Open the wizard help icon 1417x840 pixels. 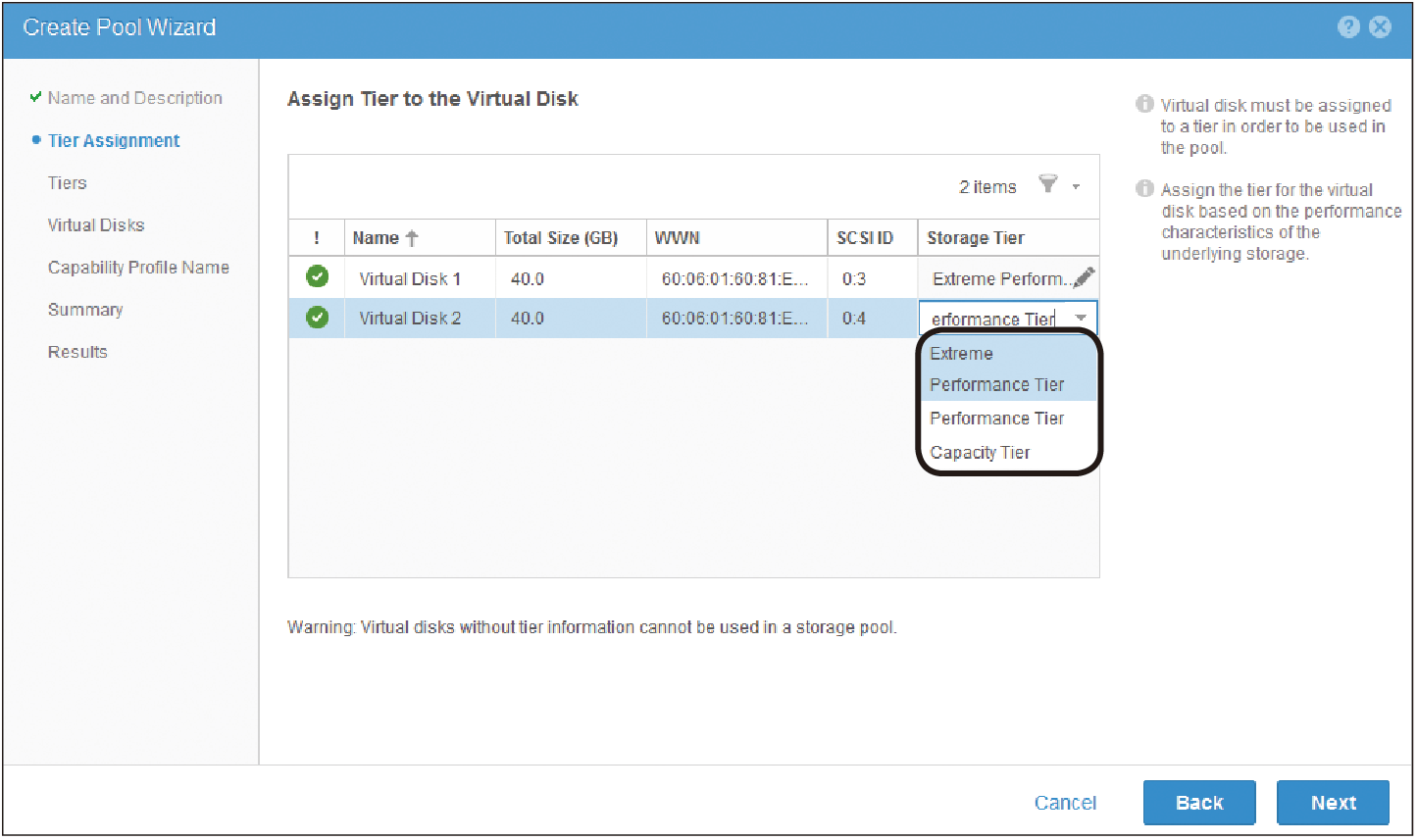pyautogui.click(x=1348, y=27)
